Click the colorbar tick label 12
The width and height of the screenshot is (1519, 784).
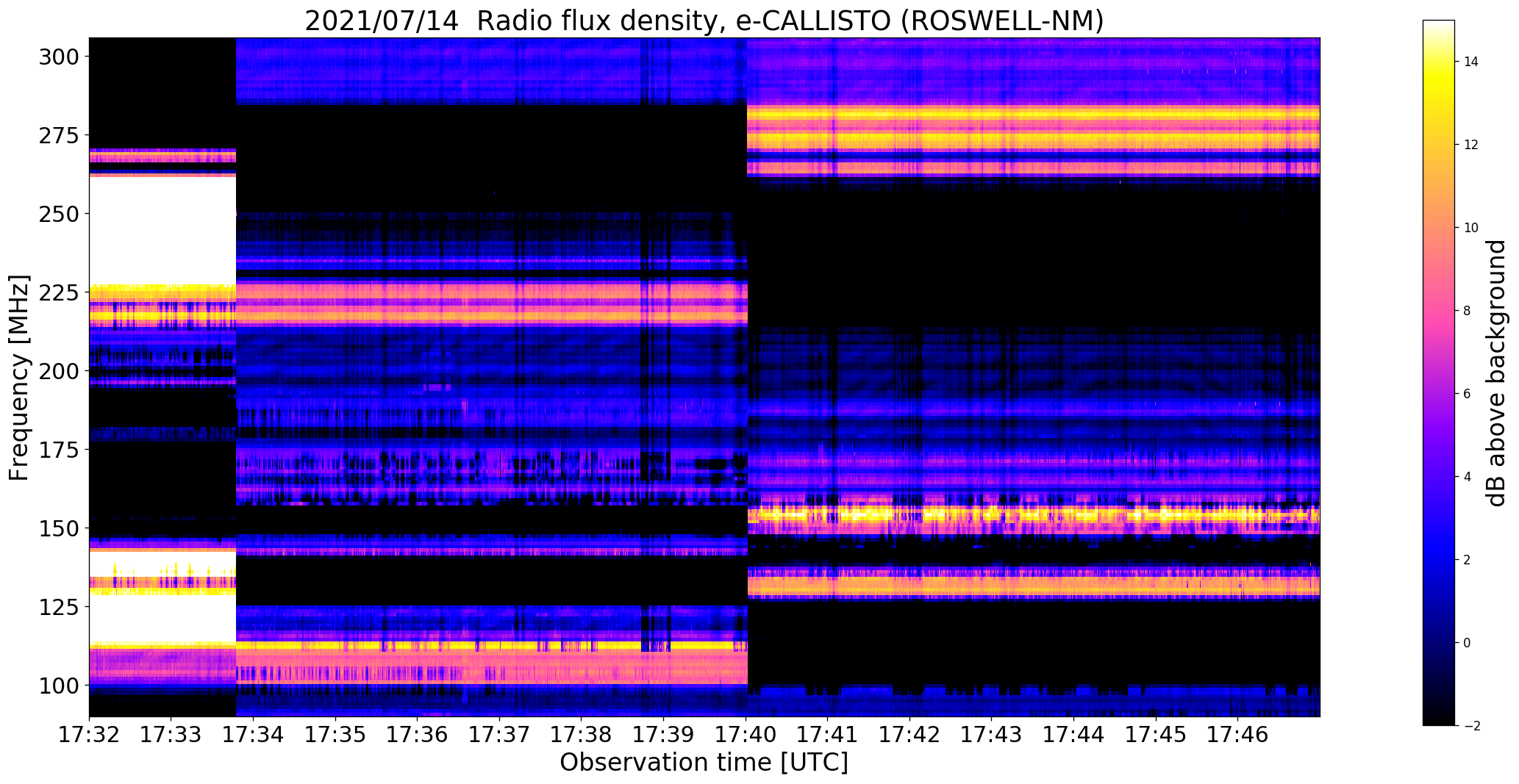1470,145
